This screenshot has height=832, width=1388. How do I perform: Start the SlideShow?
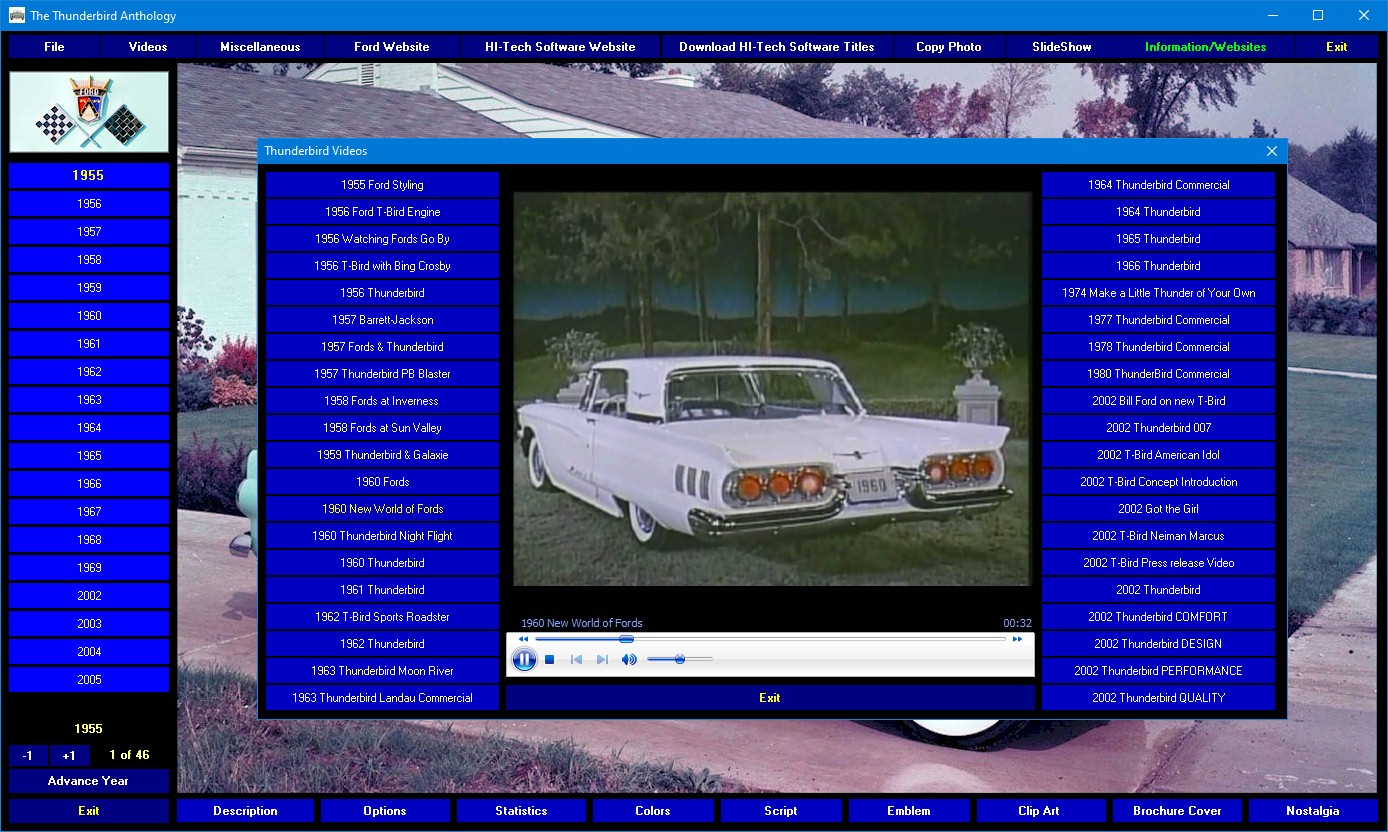click(1062, 47)
